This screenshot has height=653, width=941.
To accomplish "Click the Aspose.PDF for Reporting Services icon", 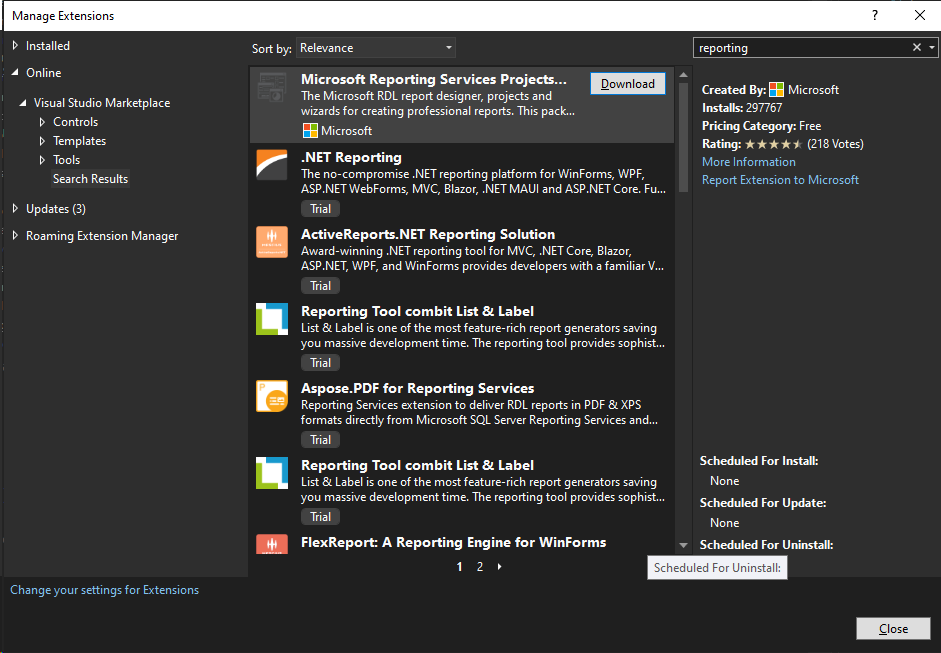I will (x=272, y=396).
